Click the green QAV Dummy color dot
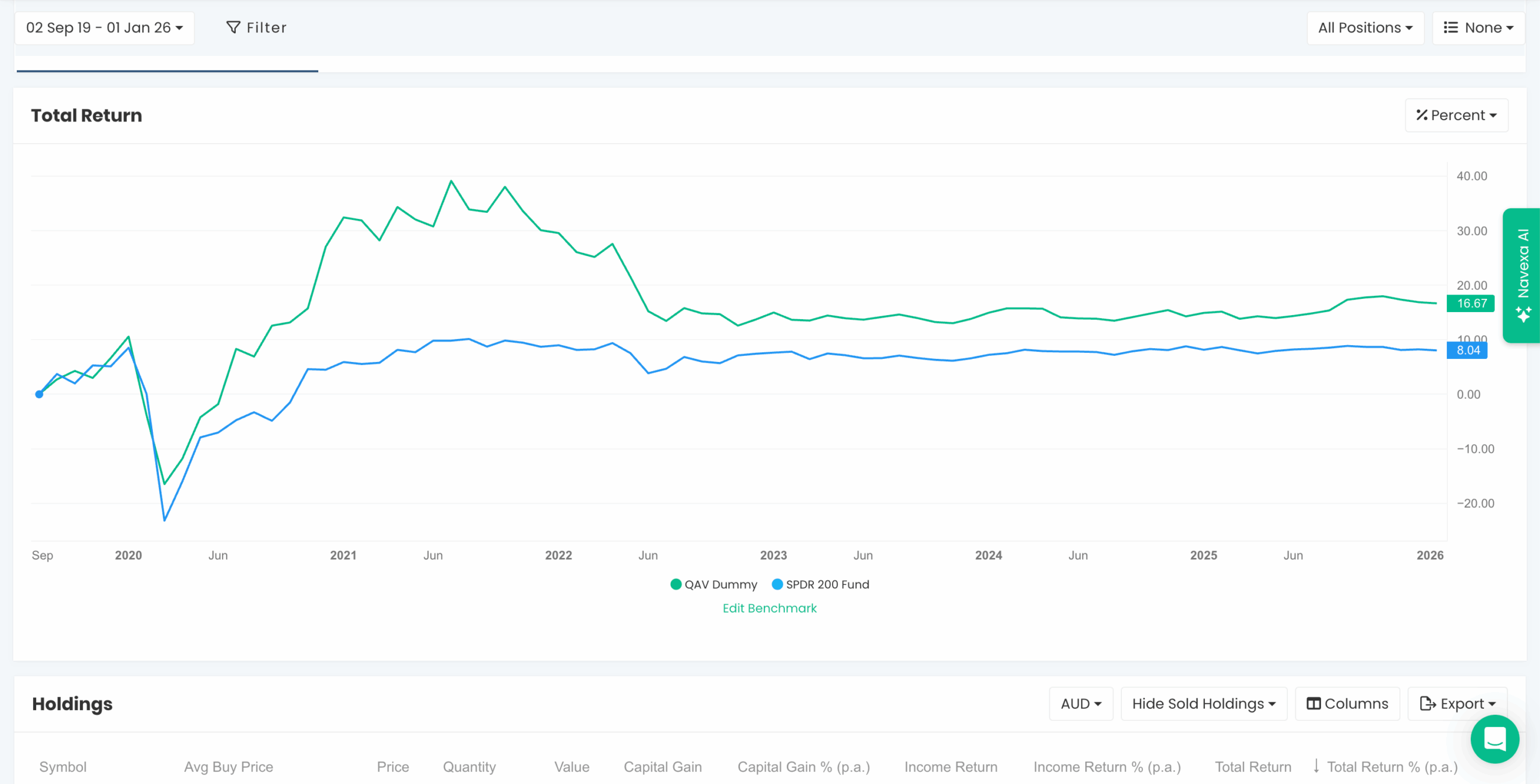1540x784 pixels. pyautogui.click(x=675, y=584)
